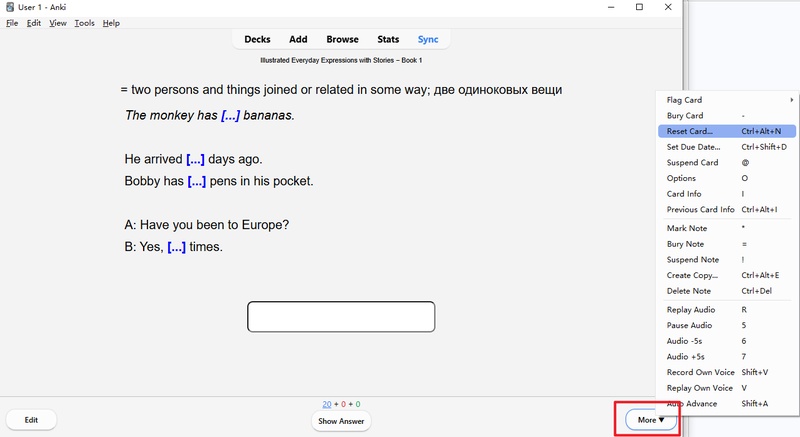Open the Edit menu
Viewport: 800px width, 437px height.
coord(34,23)
